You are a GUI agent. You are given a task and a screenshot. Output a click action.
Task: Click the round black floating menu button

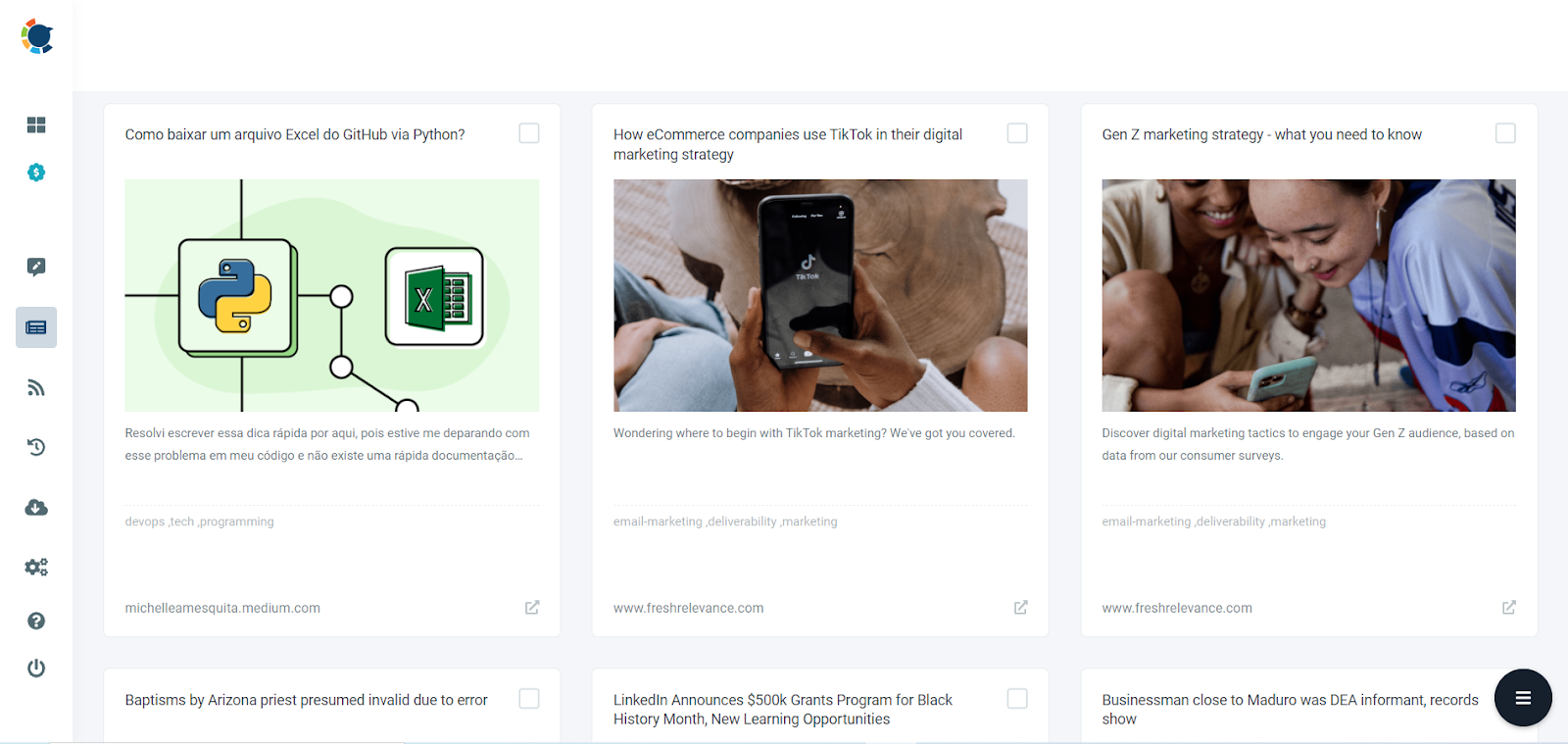point(1523,698)
